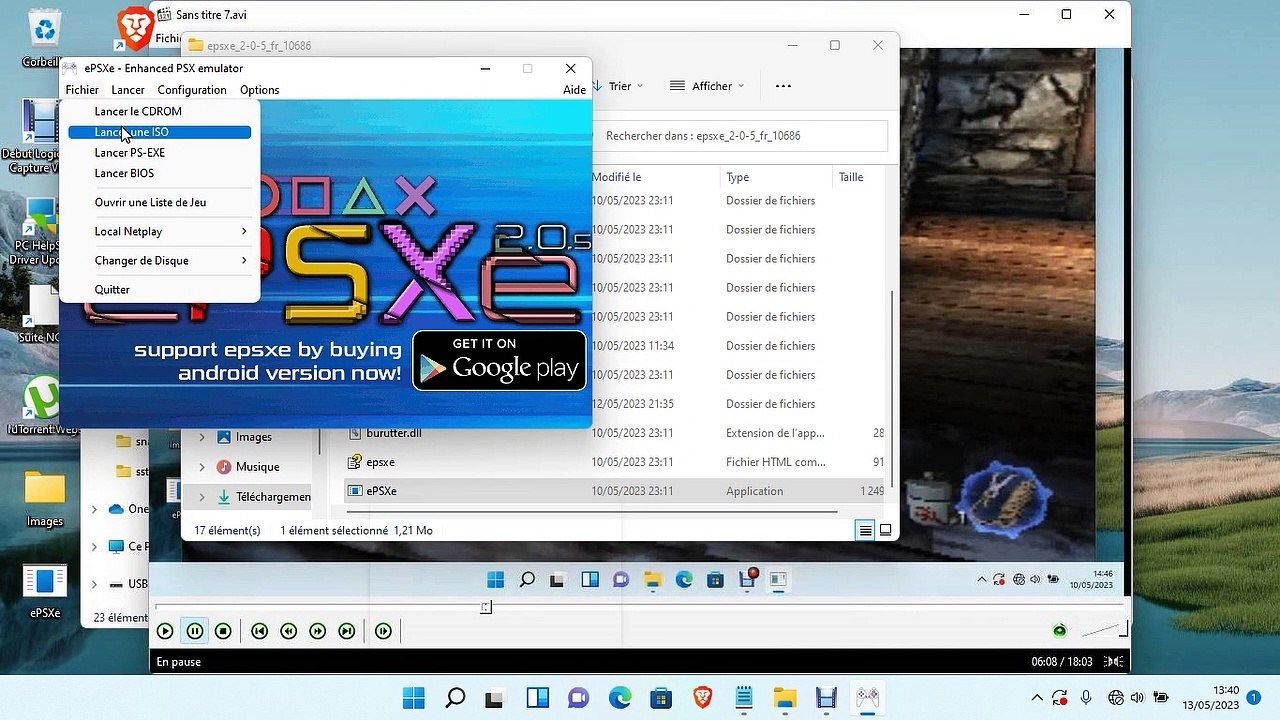Image resolution: width=1280 pixels, height=720 pixels.
Task: Select the PC HelpSoft Driver Updater shortcut
Action: pyautogui.click(x=38, y=232)
